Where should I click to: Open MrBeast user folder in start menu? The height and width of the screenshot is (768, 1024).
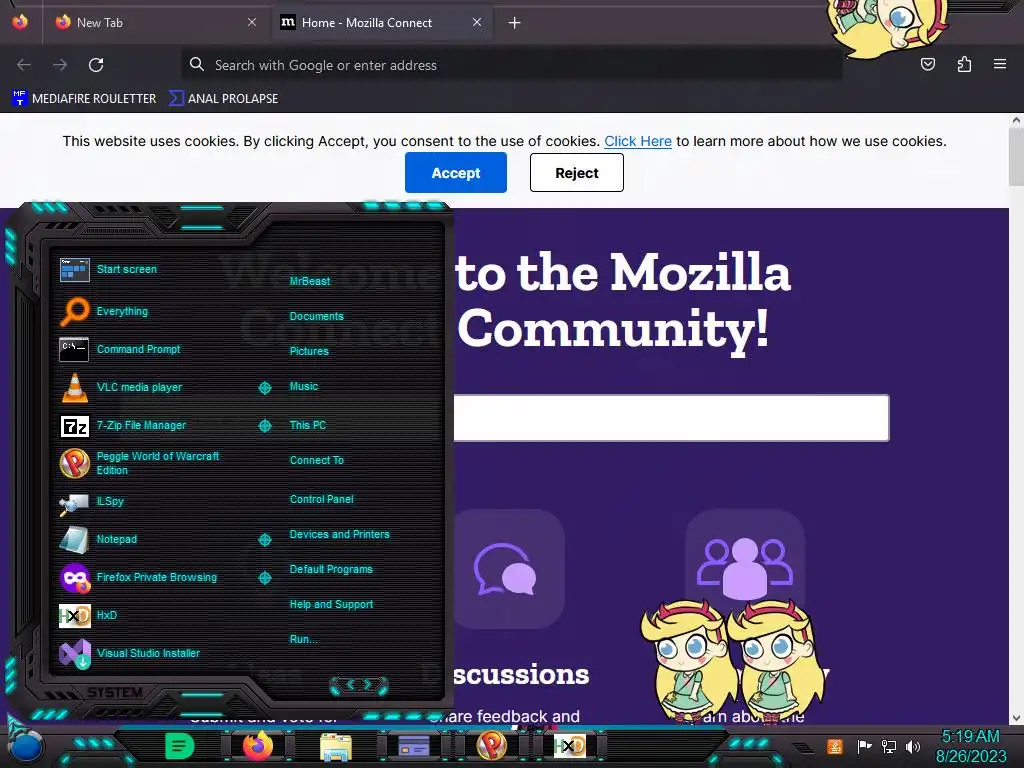pos(310,281)
